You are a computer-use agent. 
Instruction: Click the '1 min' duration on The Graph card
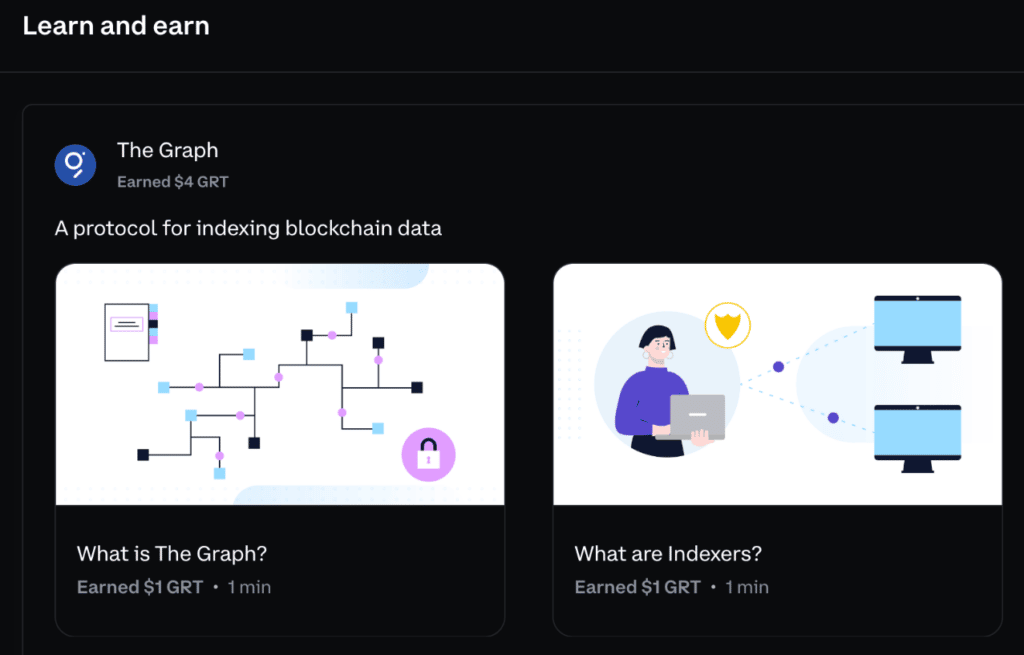tap(249, 587)
